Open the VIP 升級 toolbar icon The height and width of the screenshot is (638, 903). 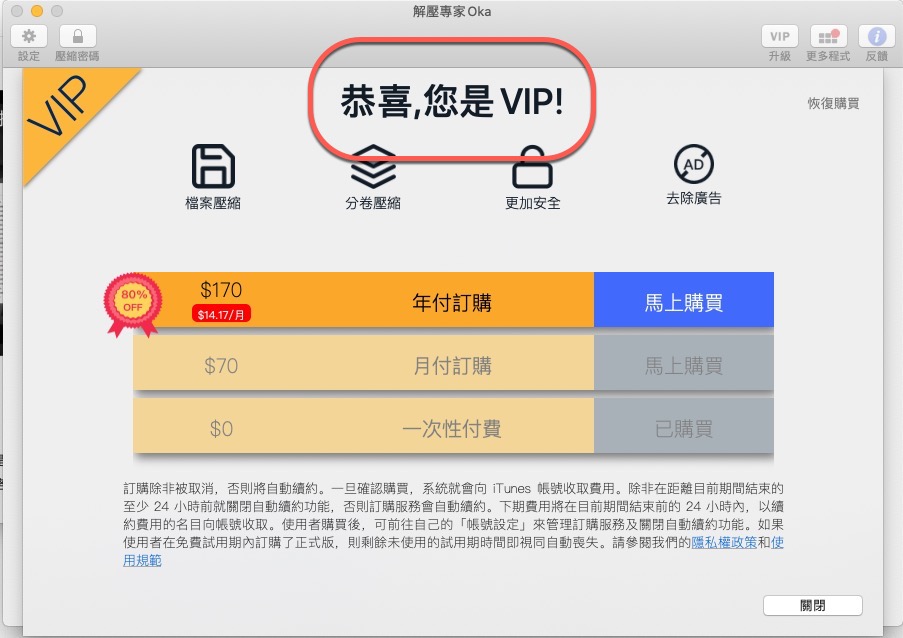coord(779,36)
